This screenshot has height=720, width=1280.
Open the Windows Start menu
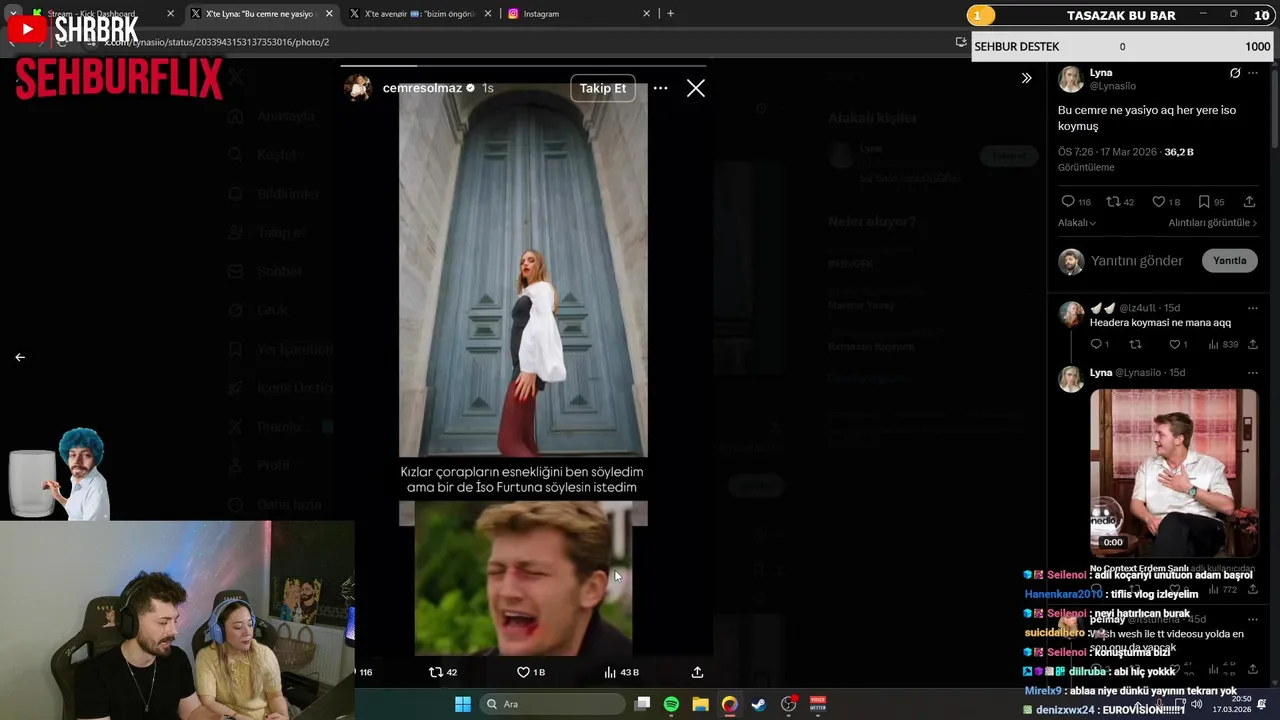[x=463, y=704]
